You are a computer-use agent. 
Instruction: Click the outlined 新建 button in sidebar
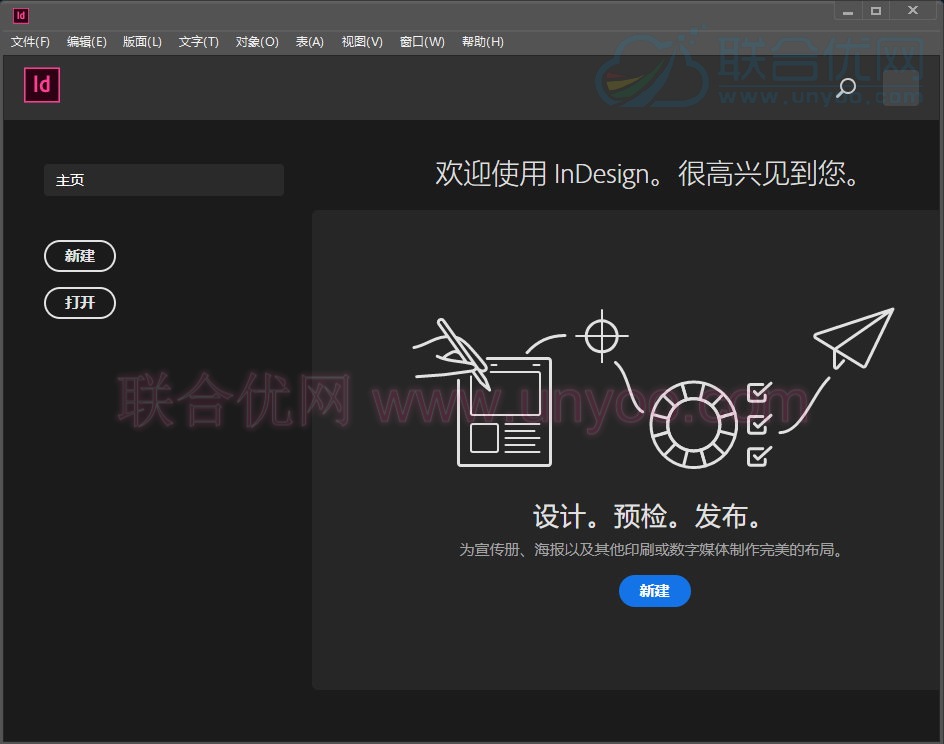coord(80,256)
